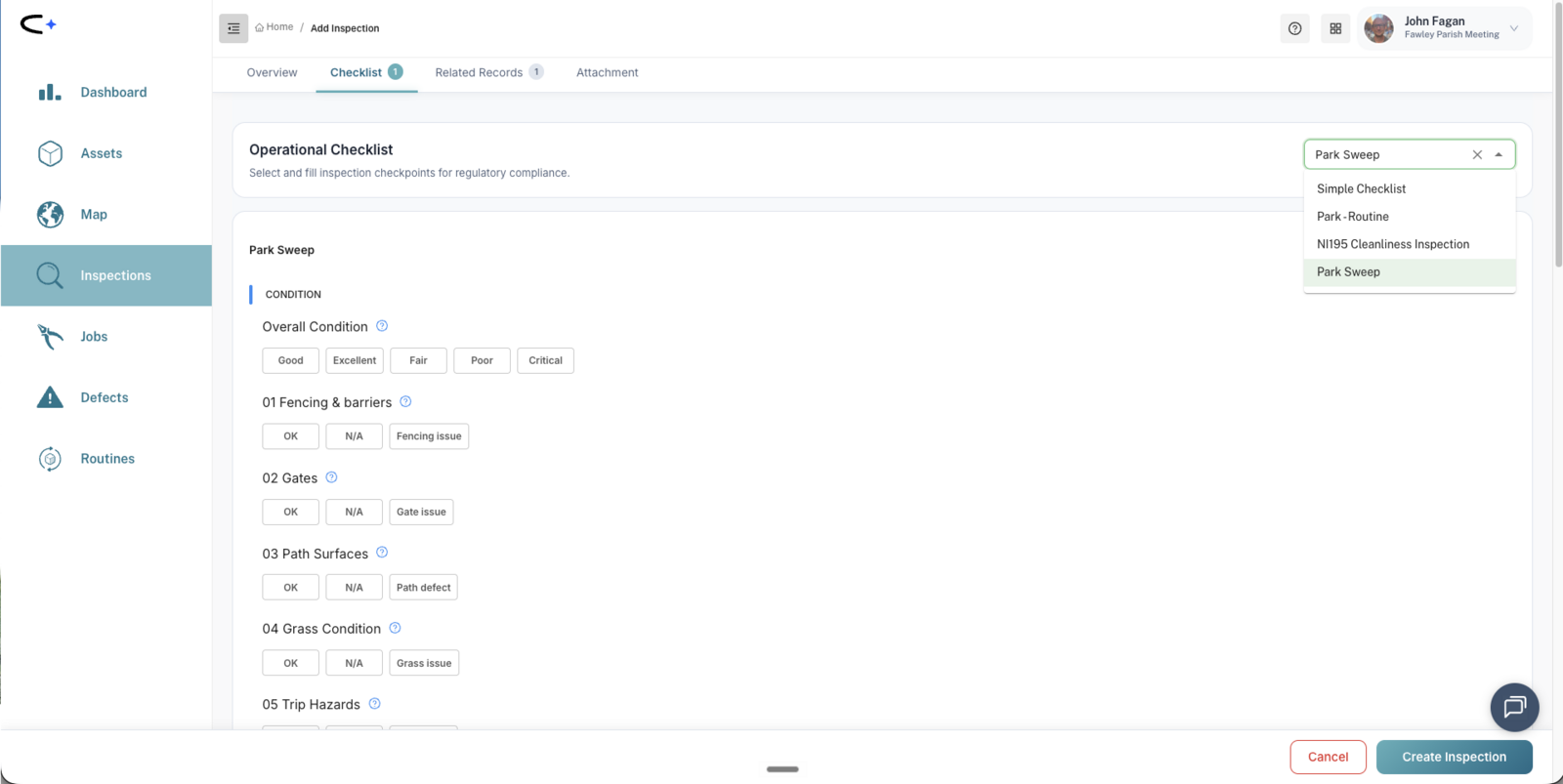This screenshot has width=1563, height=784.
Task: Click the Assets cube icon
Action: point(50,153)
